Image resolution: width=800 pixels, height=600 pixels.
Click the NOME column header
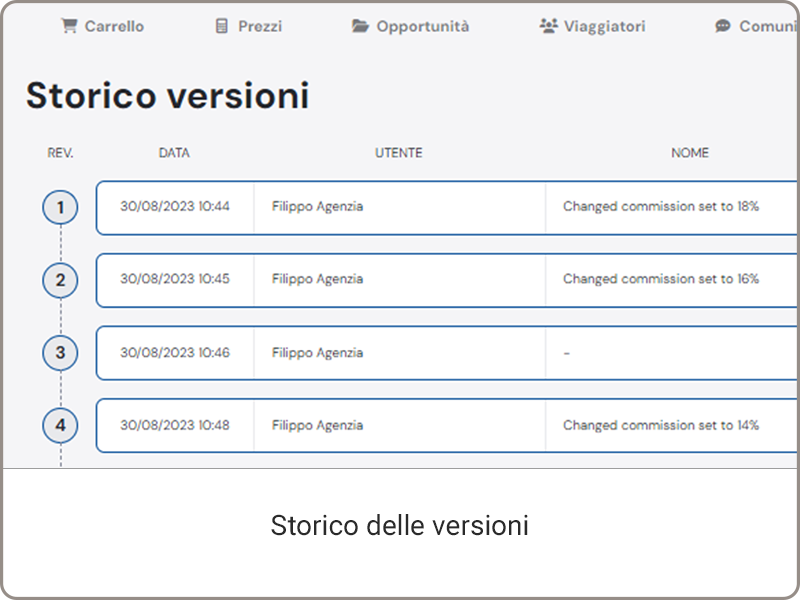[690, 153]
